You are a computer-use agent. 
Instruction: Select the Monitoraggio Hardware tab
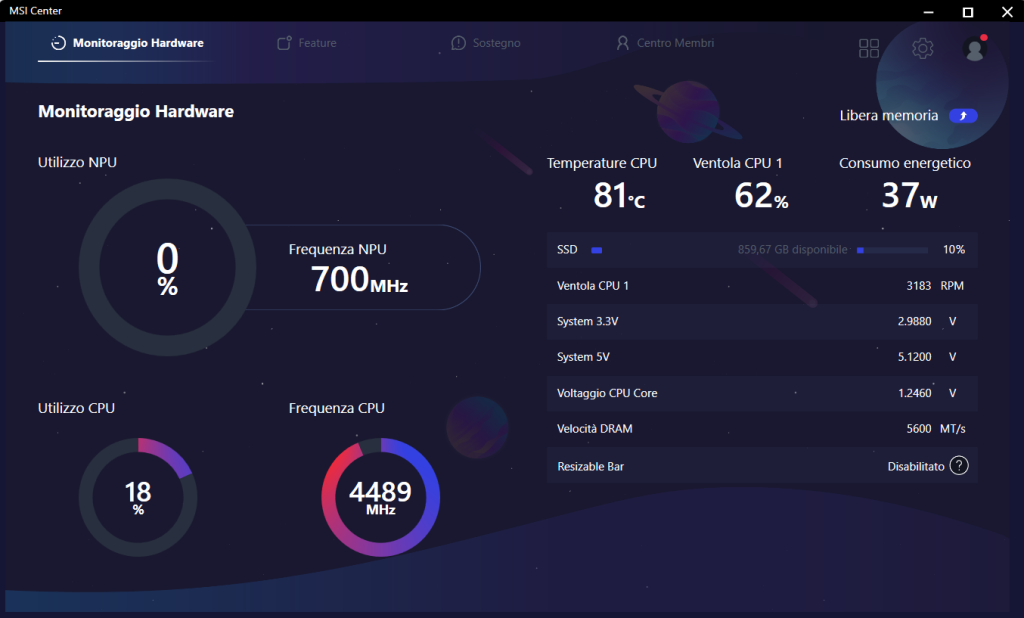pyautogui.click(x=137, y=43)
